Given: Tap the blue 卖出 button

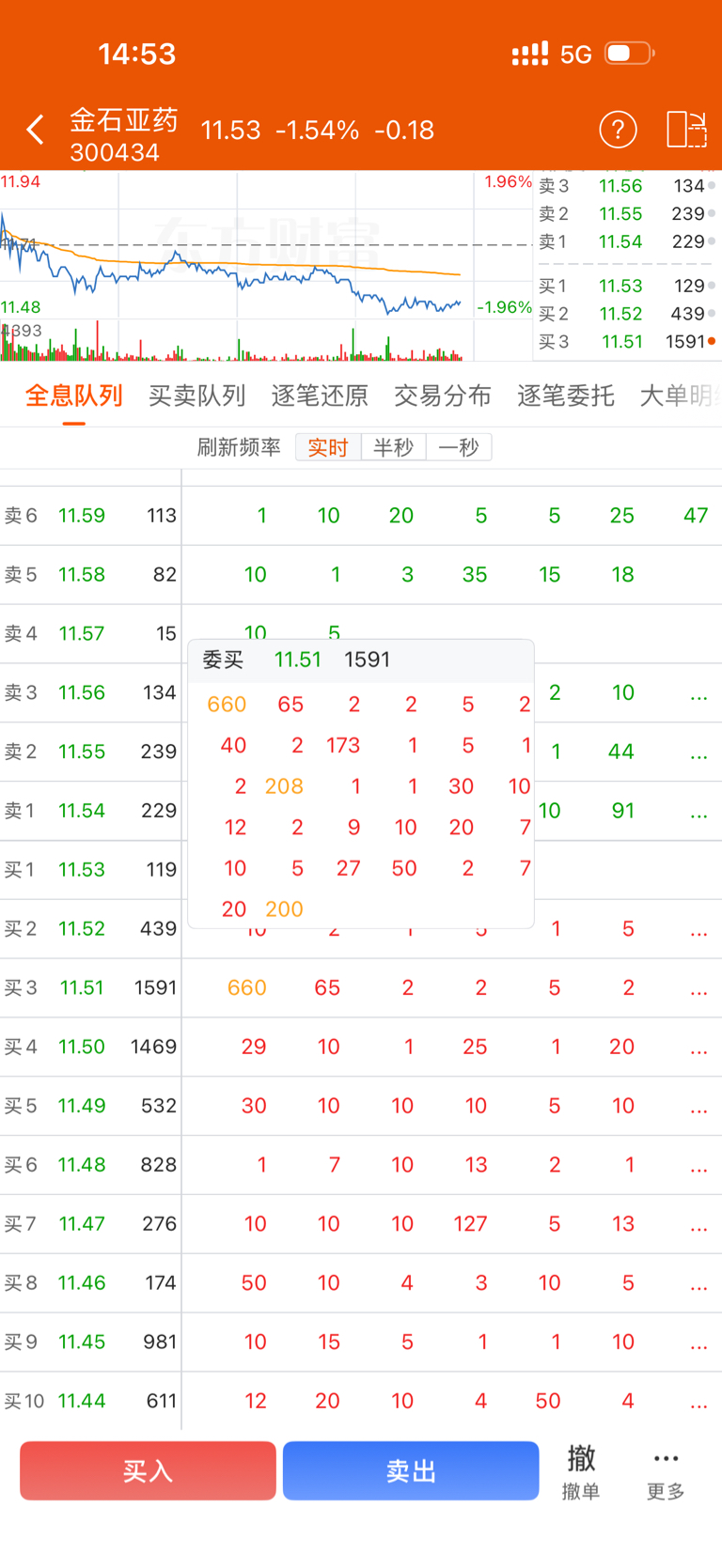Looking at the screenshot, I should pyautogui.click(x=411, y=1470).
